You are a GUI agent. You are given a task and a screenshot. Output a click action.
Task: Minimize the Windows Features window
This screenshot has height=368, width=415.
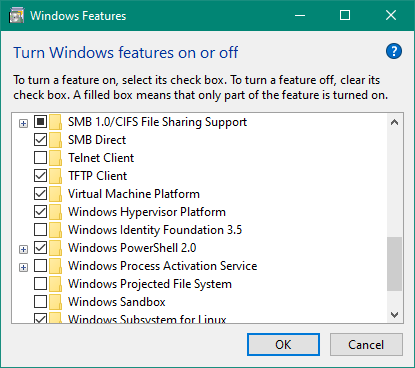point(300,15)
